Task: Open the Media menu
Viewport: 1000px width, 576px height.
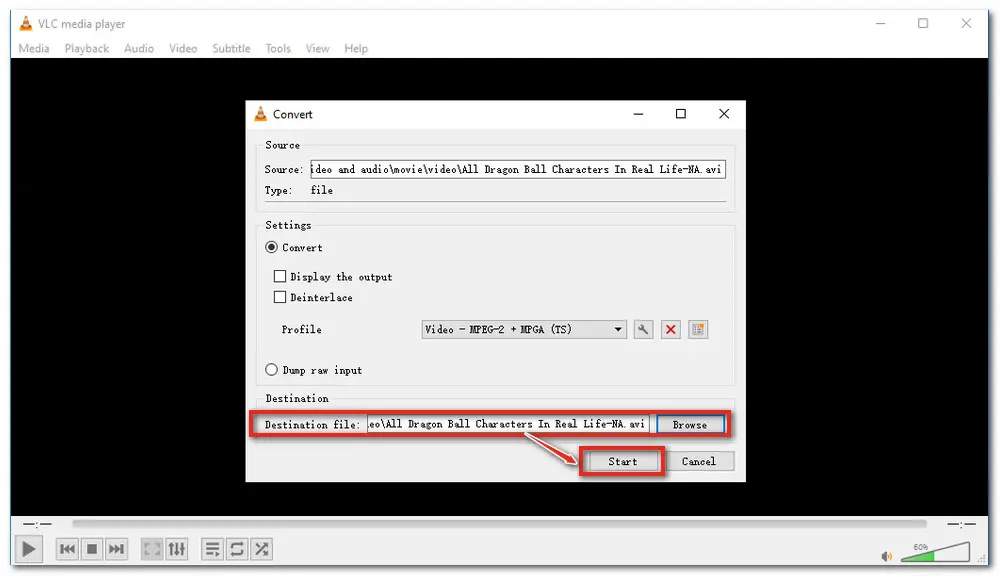Action: click(34, 48)
